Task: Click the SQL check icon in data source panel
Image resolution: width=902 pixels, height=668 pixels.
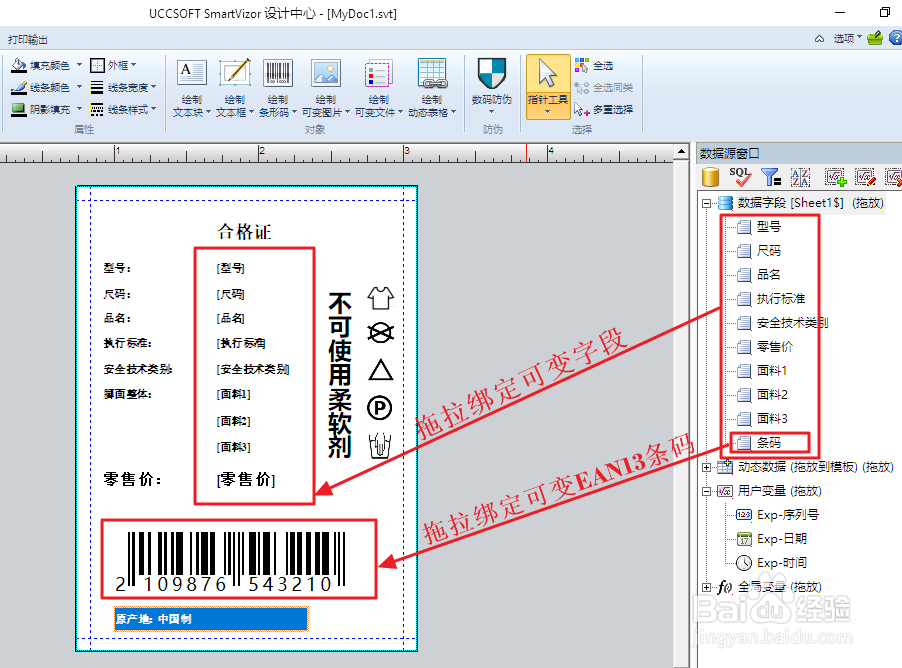Action: [x=740, y=177]
